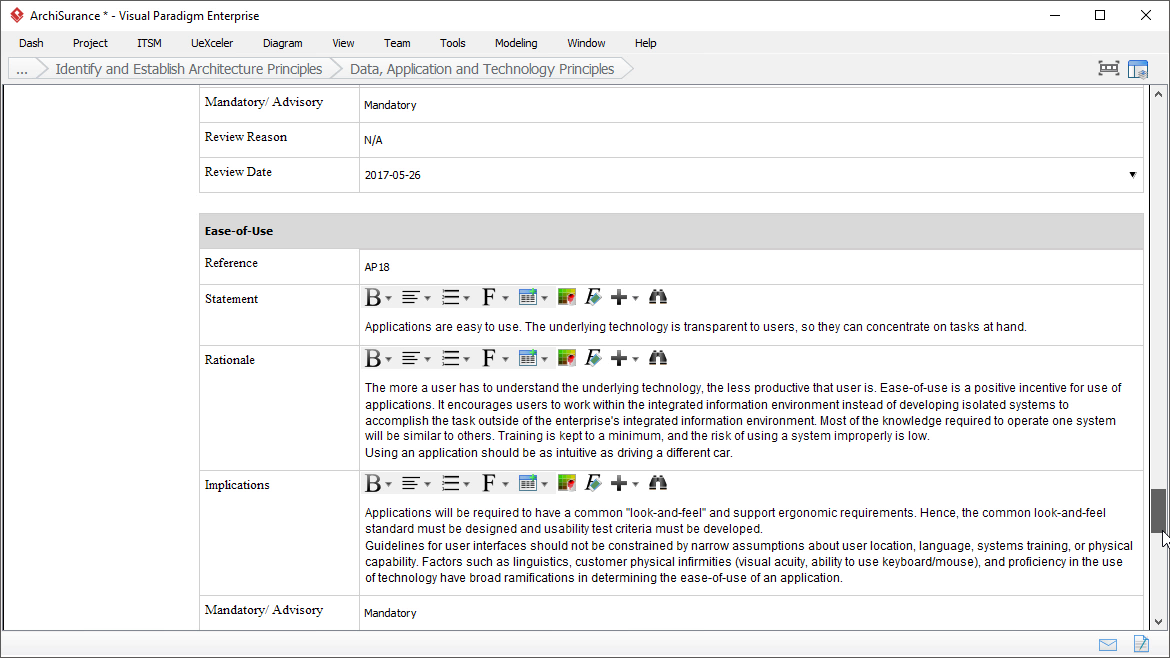Image resolution: width=1170 pixels, height=658 pixels.
Task: Click the scrollbar up arrow
Action: coord(1158,94)
